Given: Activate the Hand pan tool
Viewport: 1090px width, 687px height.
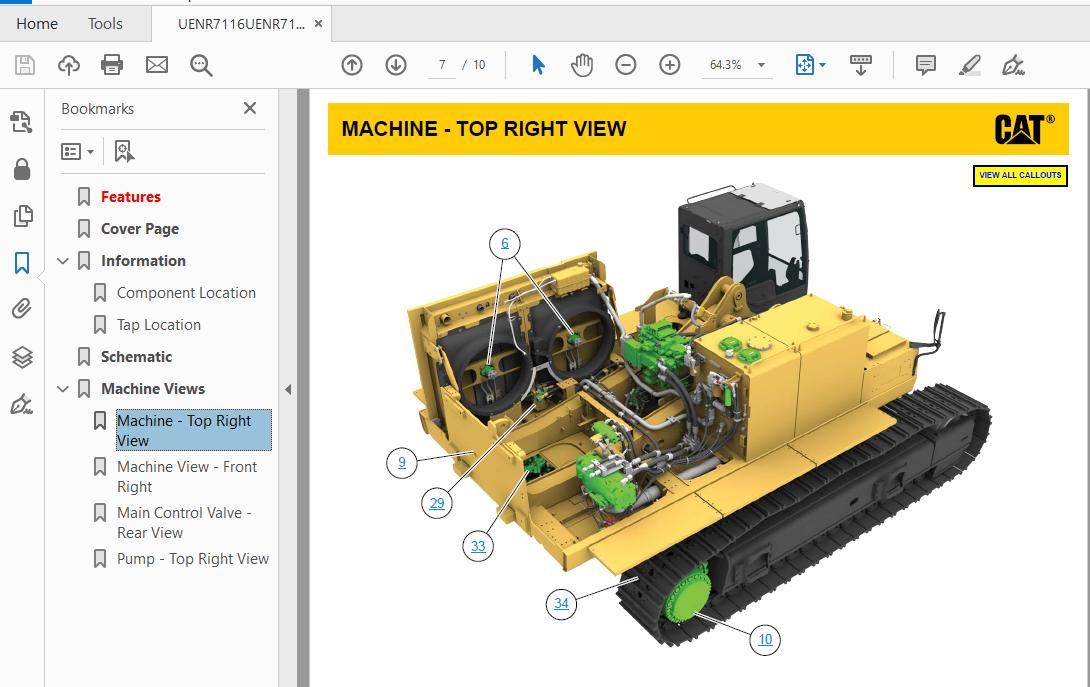Looking at the screenshot, I should (582, 65).
